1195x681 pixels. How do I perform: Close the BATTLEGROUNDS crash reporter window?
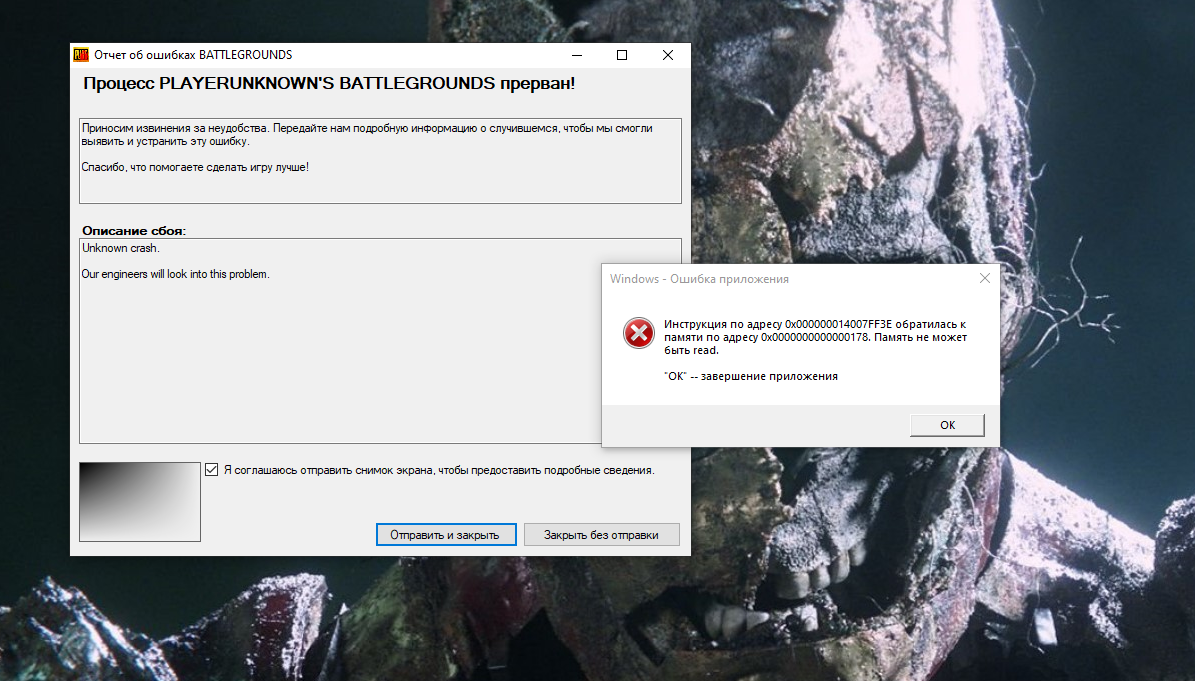click(x=668, y=55)
